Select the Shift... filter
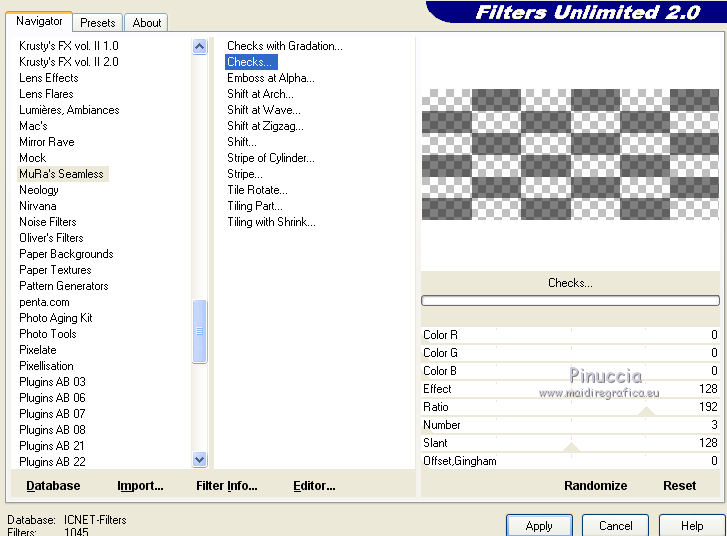Screen dimensions: 727x536 coord(242,142)
